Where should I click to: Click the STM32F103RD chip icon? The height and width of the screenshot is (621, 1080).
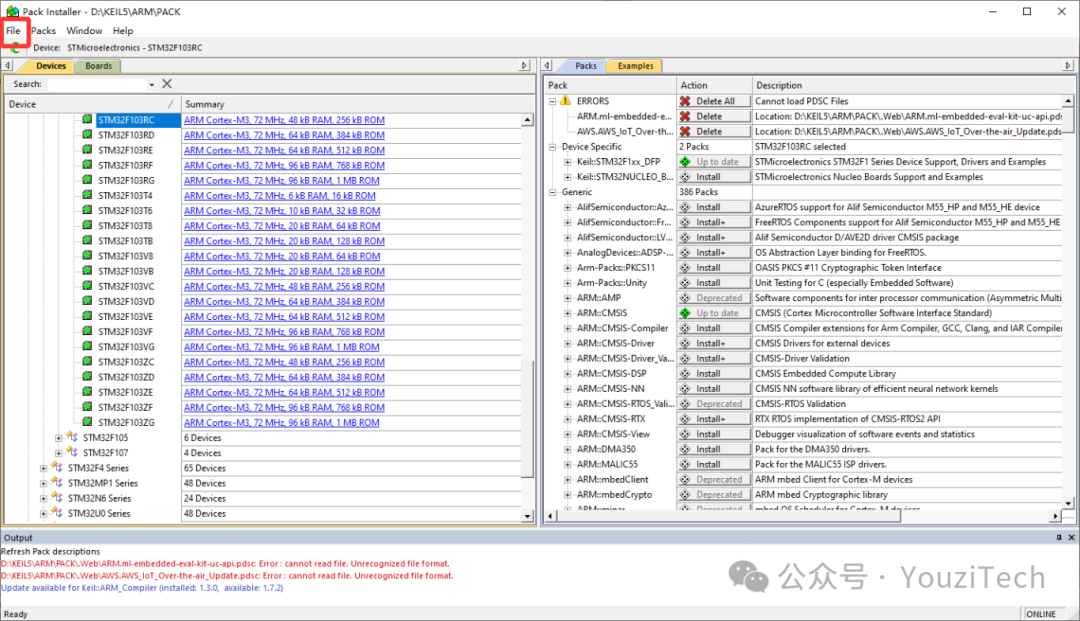click(87, 135)
